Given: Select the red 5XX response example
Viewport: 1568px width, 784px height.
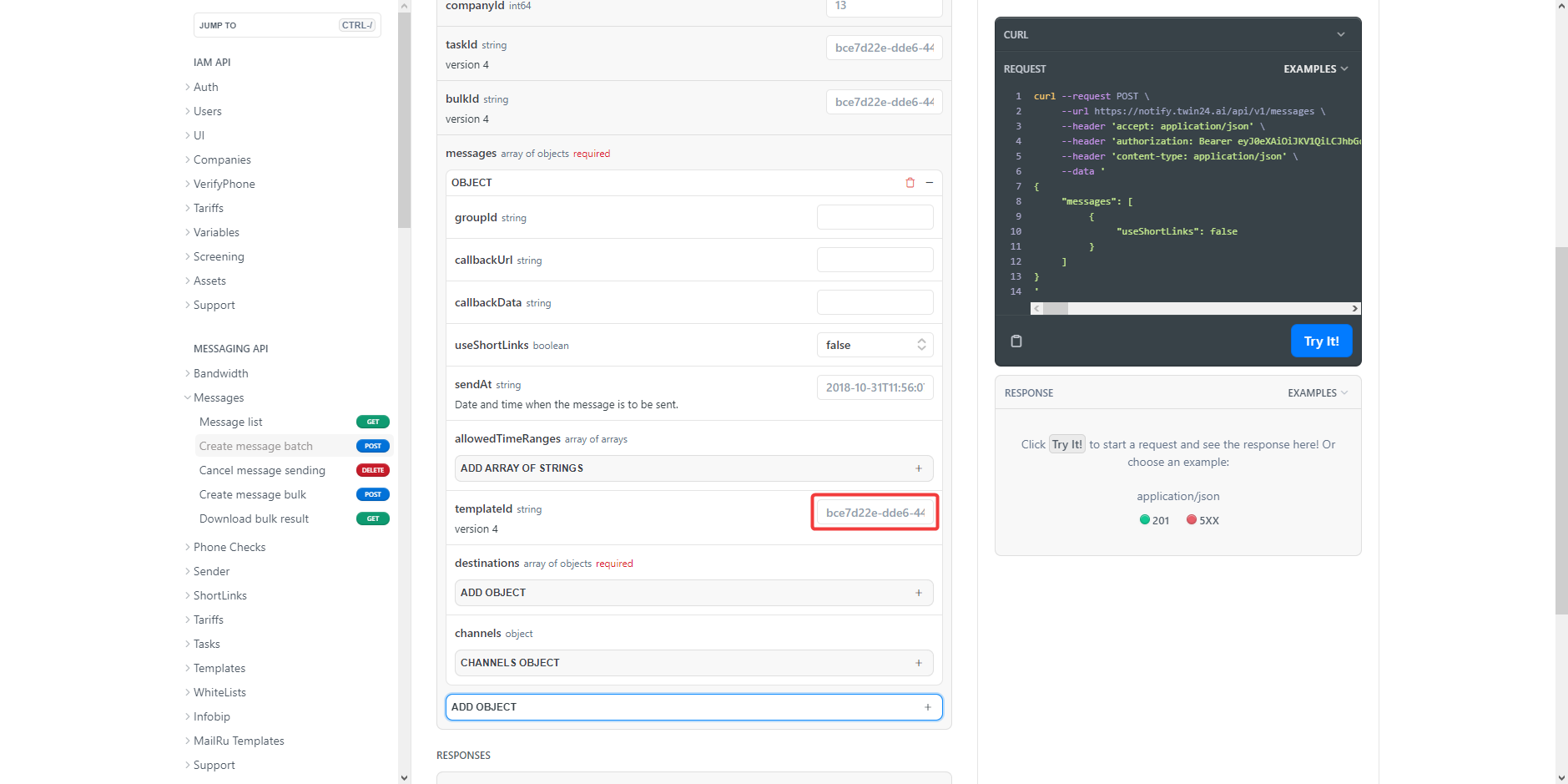Looking at the screenshot, I should [1202, 520].
